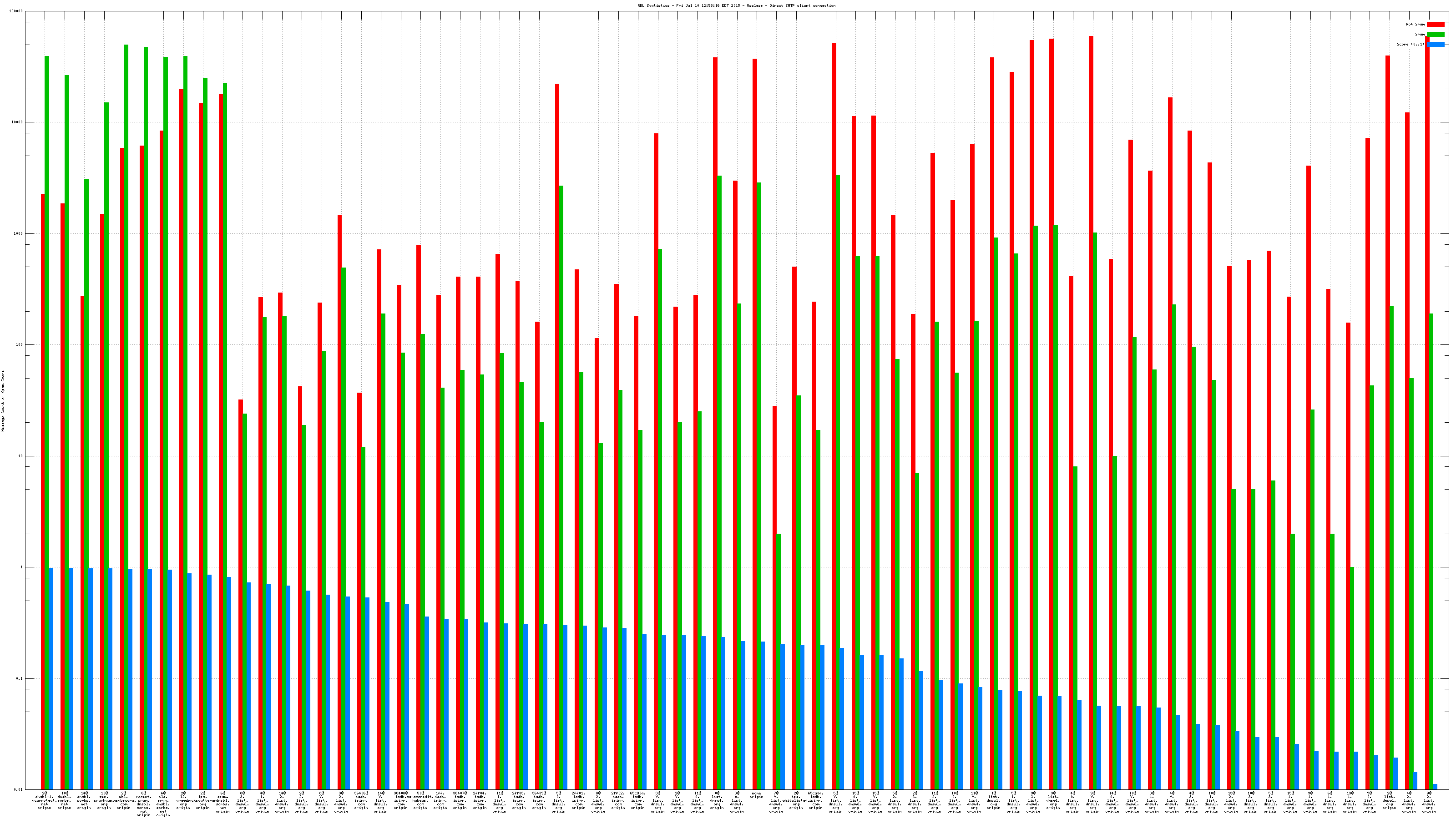Click the red bar above 'none origin'
1456x819 pixels.
(754, 424)
